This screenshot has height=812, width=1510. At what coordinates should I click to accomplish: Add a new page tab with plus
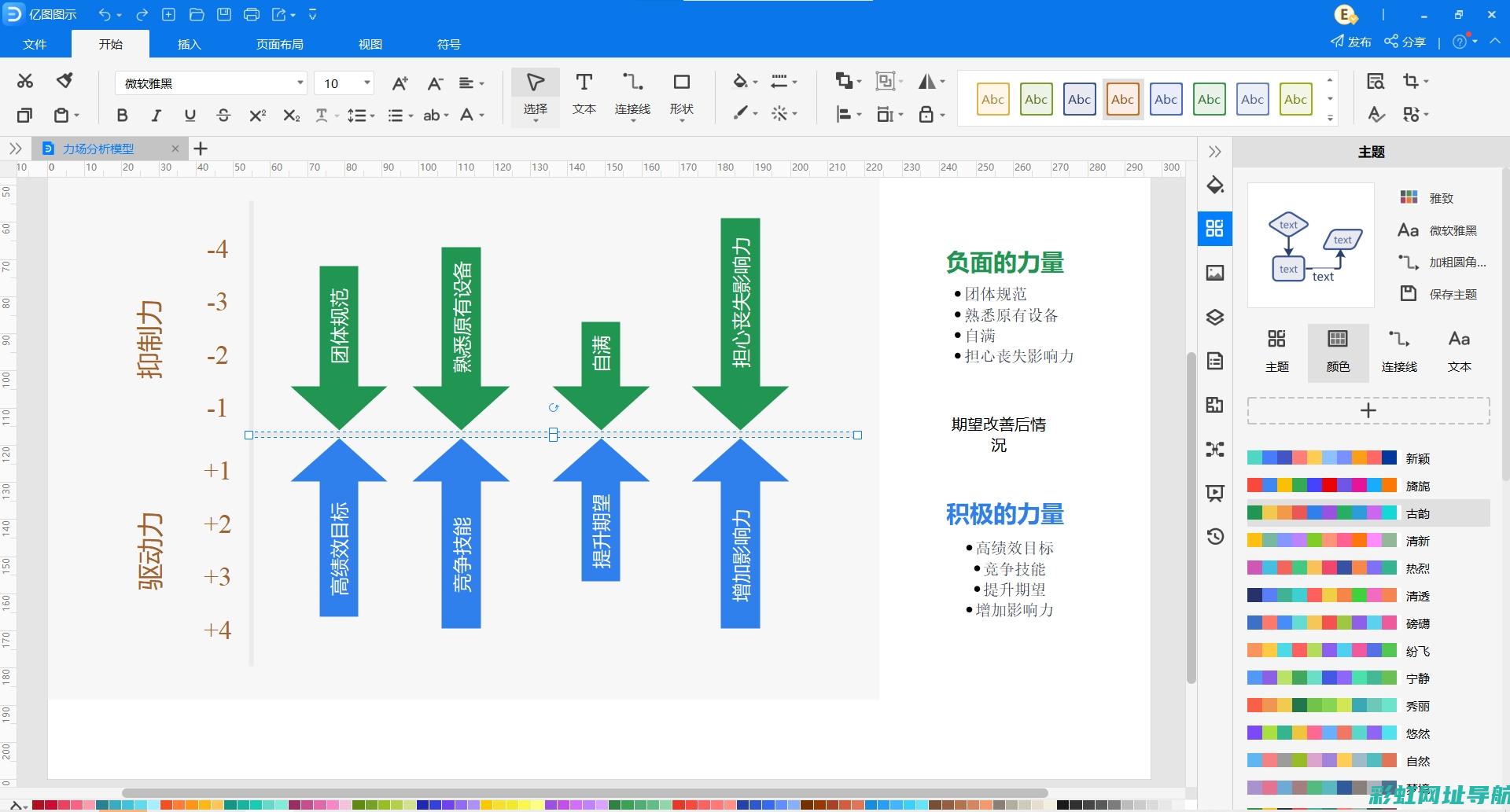[x=201, y=149]
